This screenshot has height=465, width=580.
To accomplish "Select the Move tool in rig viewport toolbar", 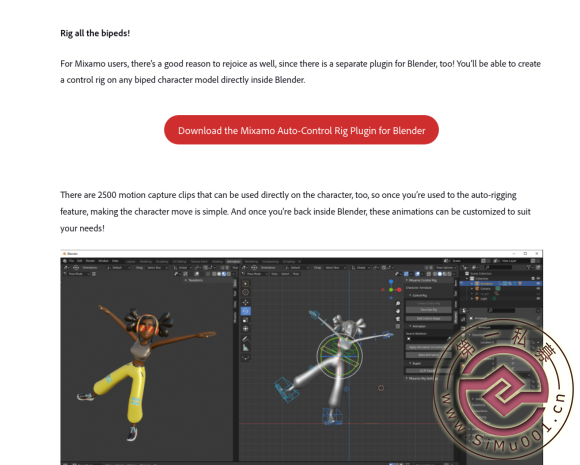I will 245,302.
